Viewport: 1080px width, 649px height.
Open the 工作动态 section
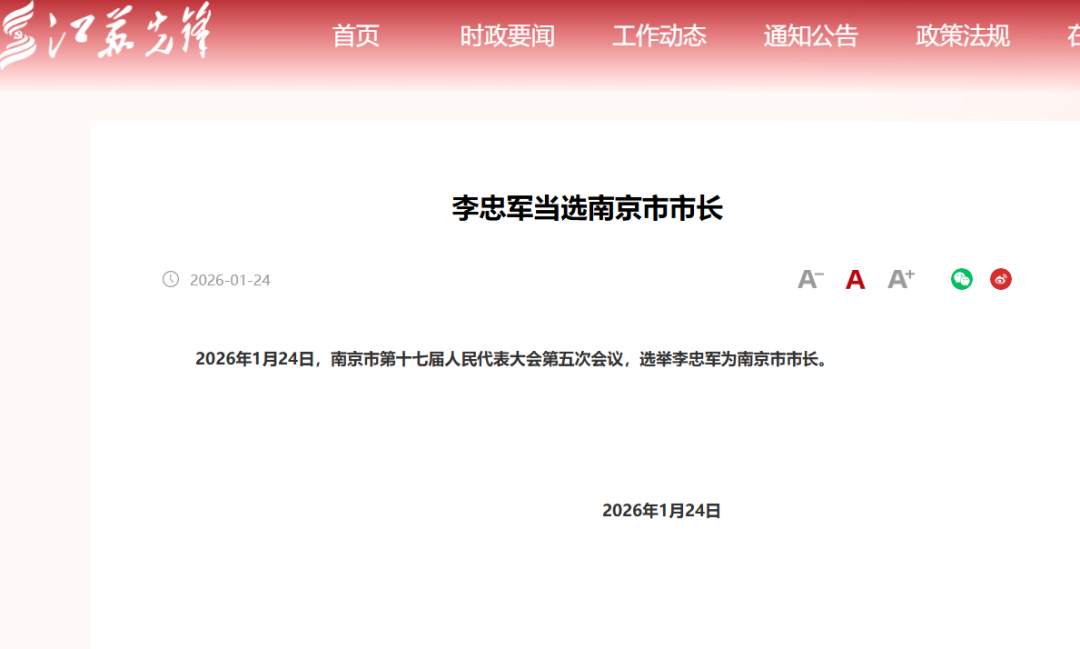[x=659, y=36]
